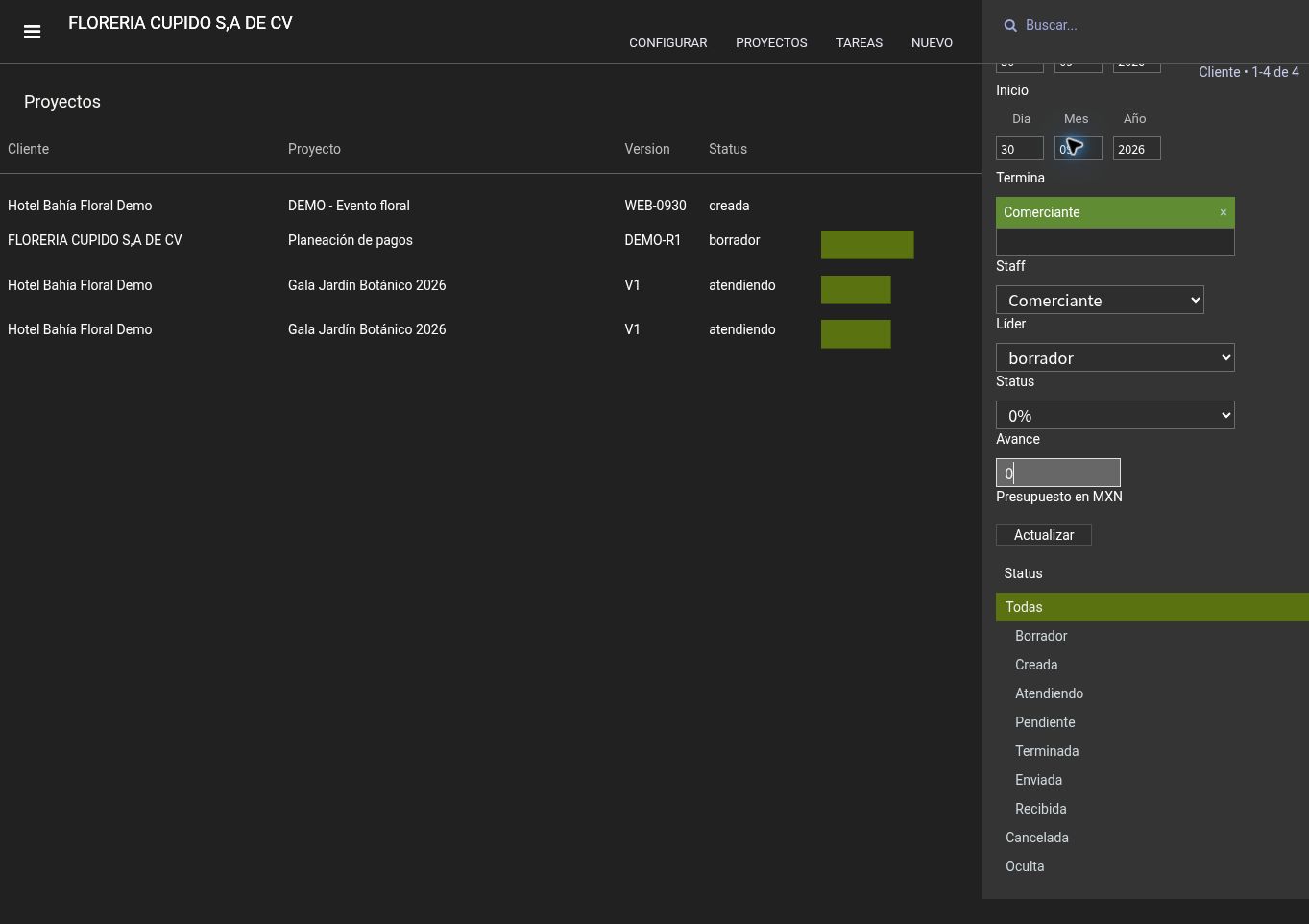The image size is (1309, 924).
Task: Click the Presupuesto en MXN field
Action: (1058, 473)
